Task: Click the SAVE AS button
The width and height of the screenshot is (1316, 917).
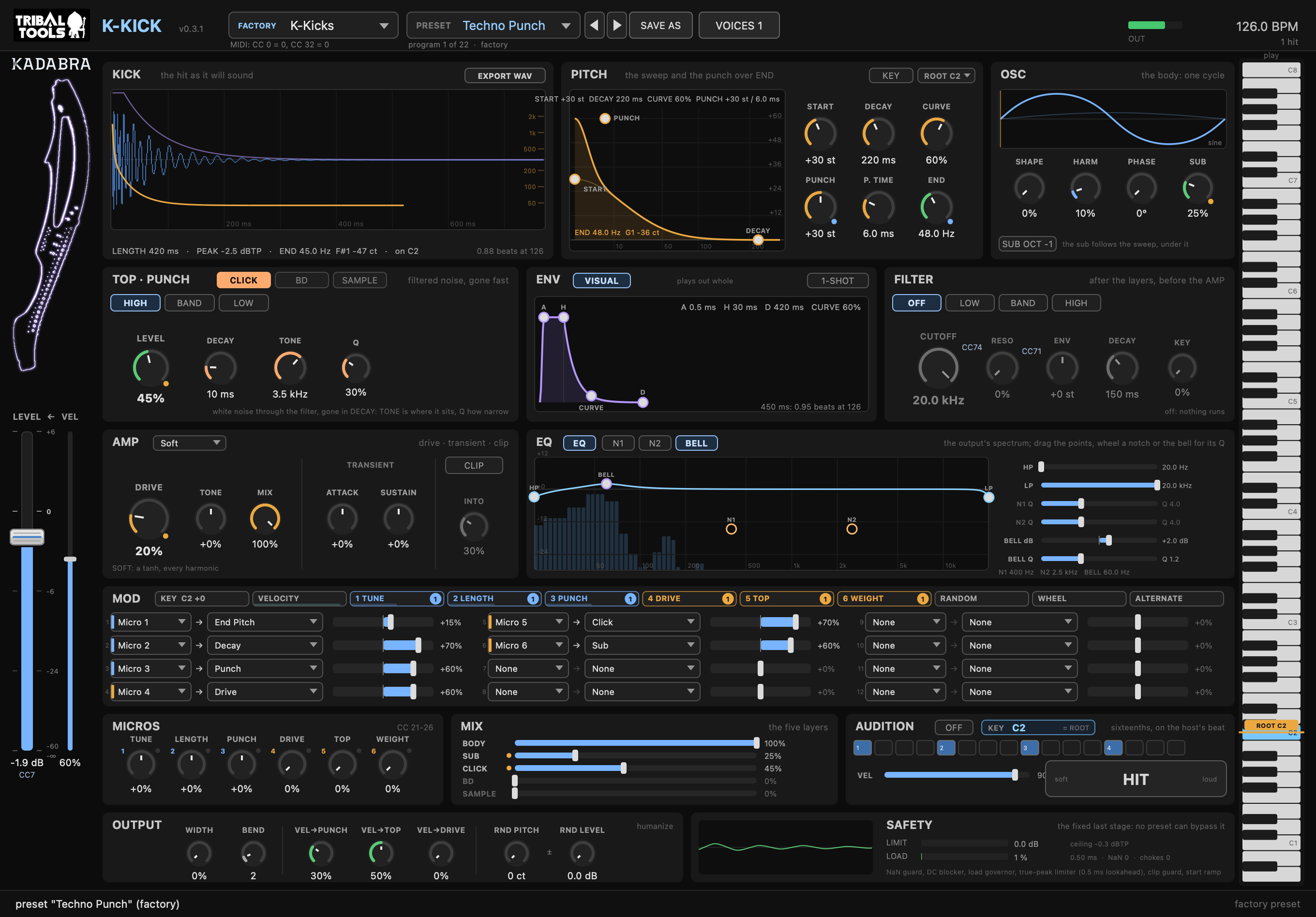Action: coord(660,25)
